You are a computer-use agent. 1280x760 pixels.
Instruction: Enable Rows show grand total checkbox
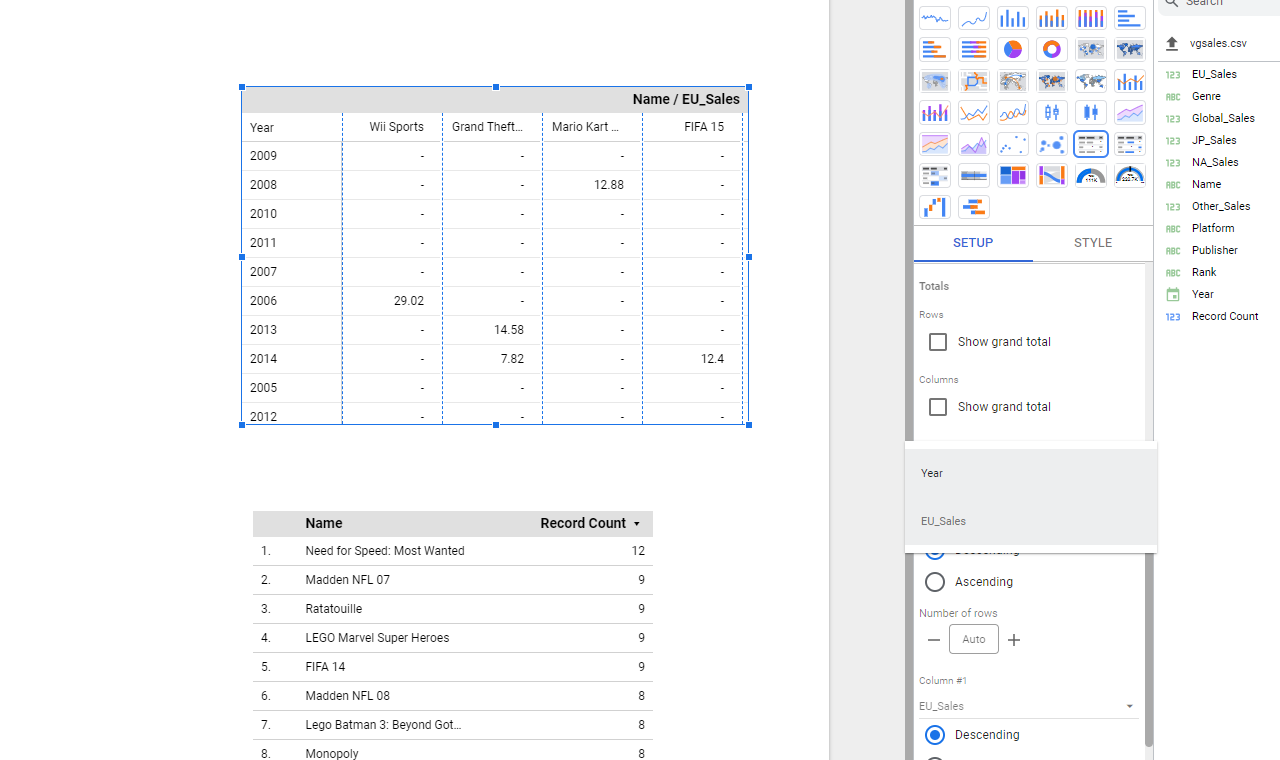click(x=938, y=342)
